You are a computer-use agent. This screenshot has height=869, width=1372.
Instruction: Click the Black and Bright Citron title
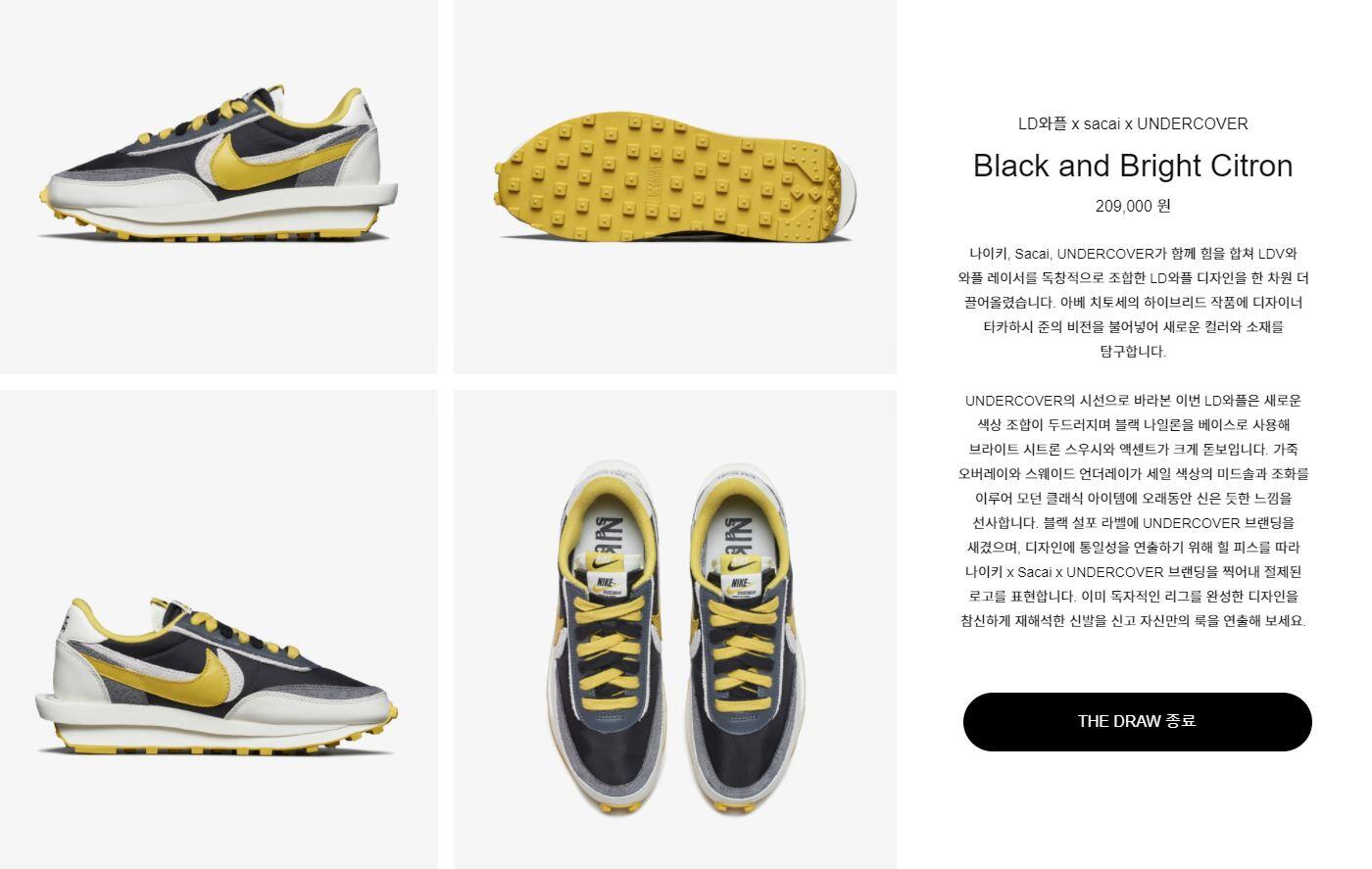pos(1133,166)
